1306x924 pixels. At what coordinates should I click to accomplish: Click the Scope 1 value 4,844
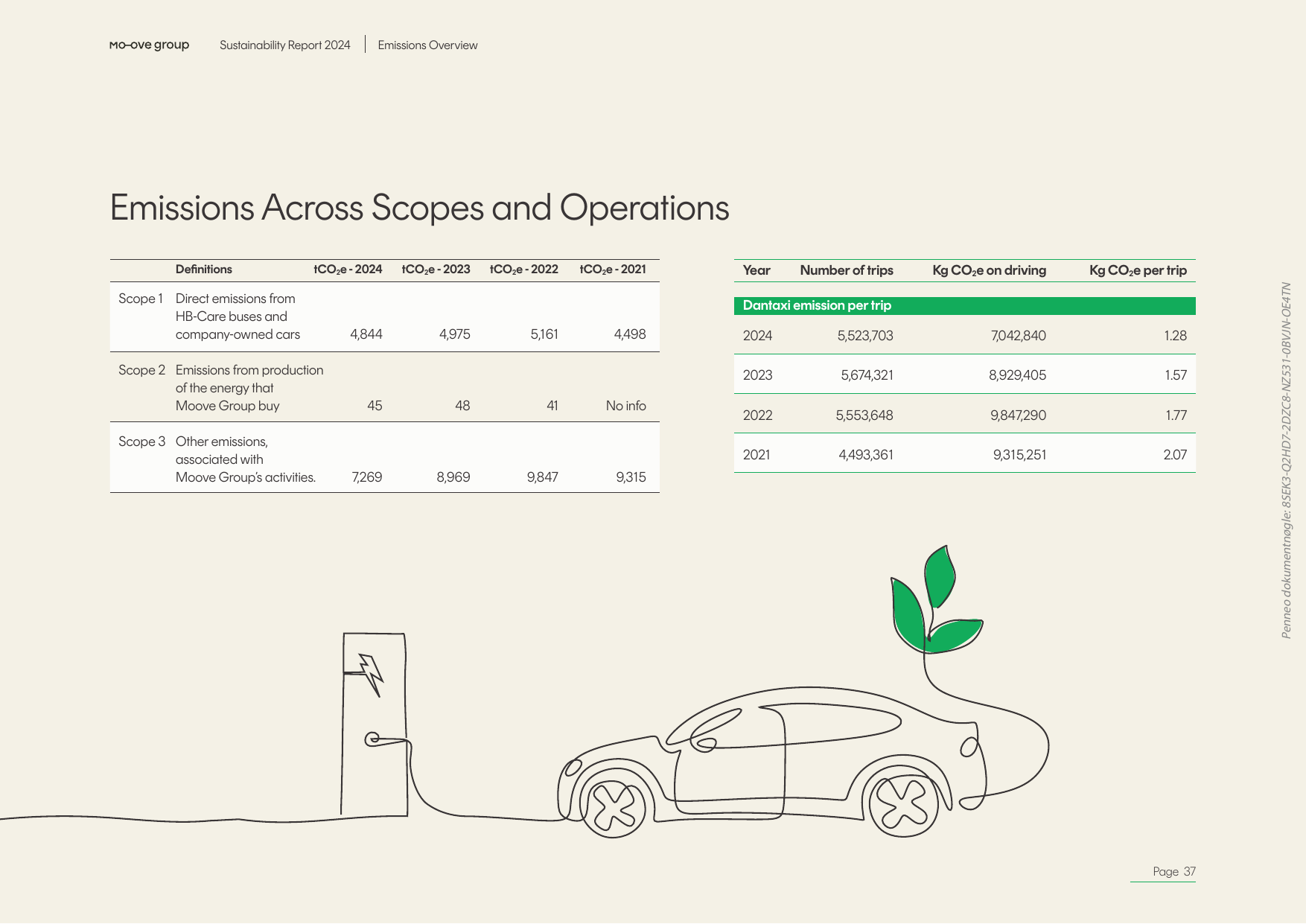tap(366, 334)
